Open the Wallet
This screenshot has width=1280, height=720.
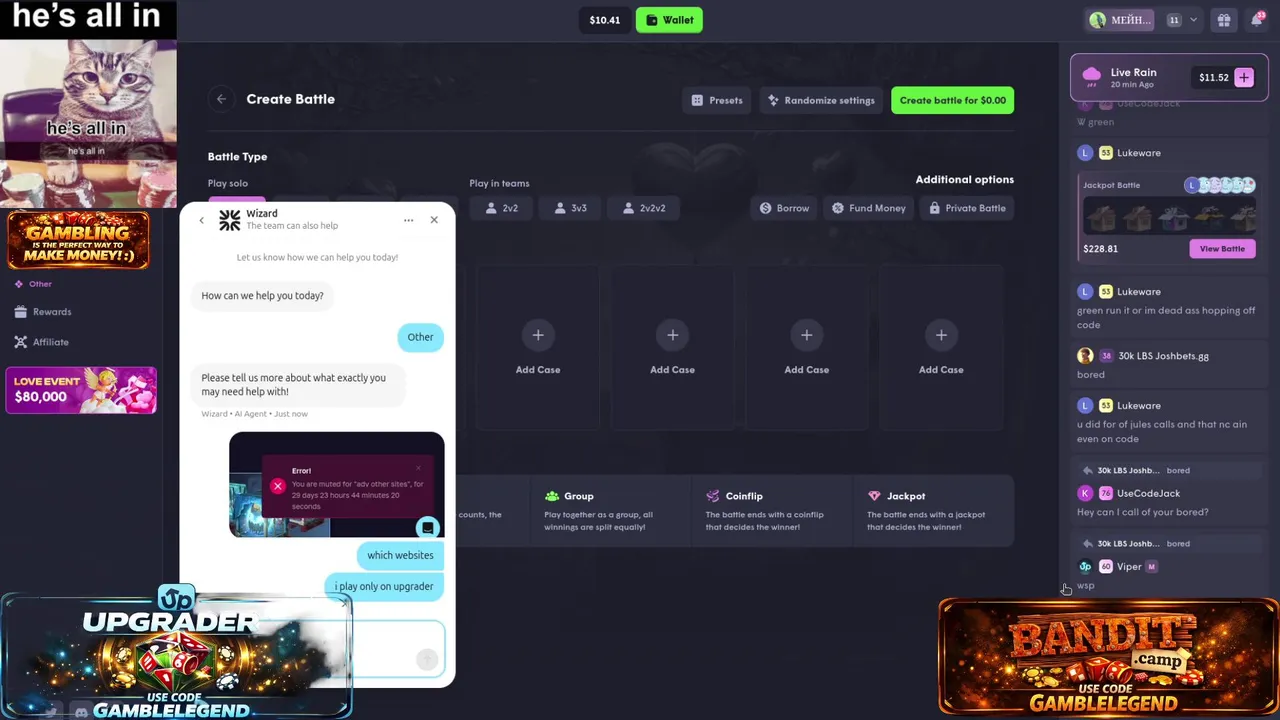click(x=669, y=20)
